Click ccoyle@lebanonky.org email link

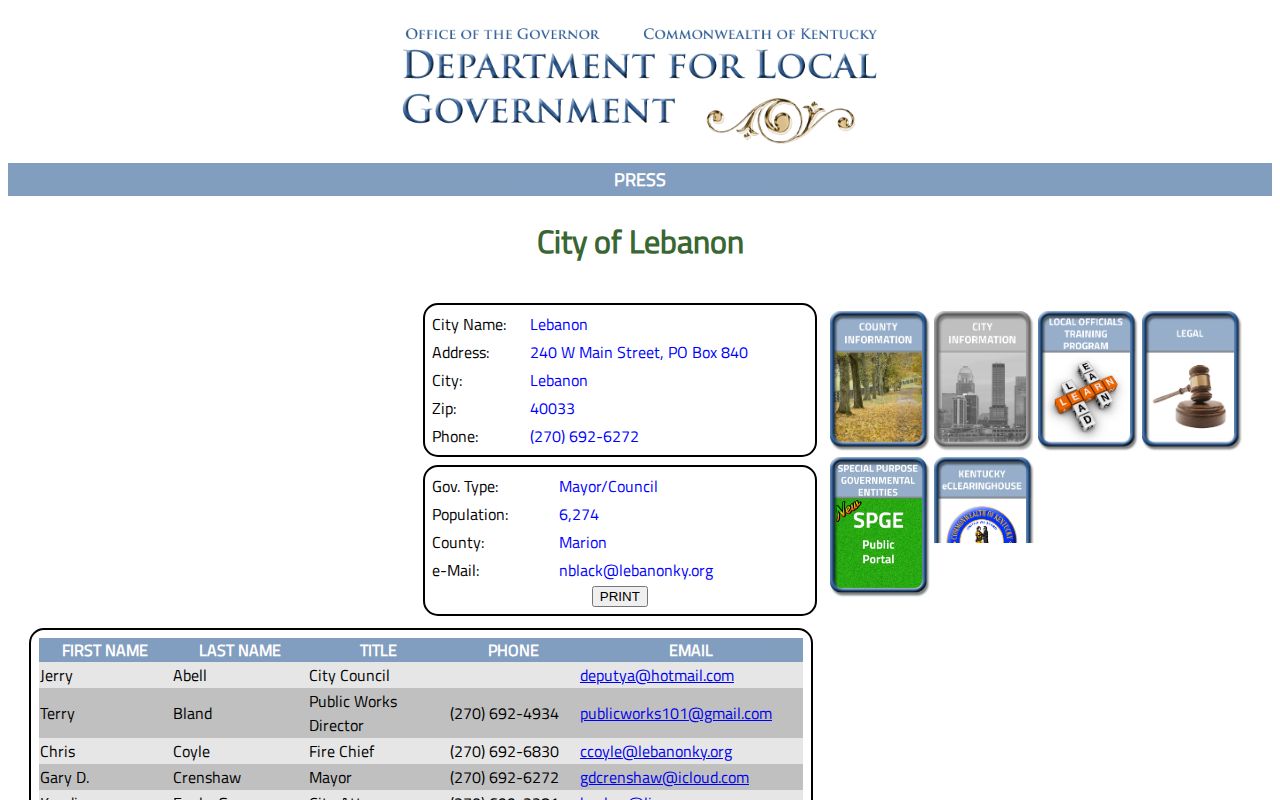pos(656,752)
